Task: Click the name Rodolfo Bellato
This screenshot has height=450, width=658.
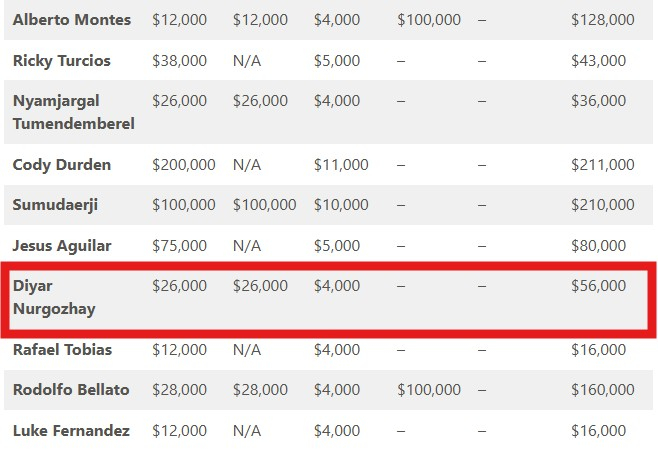Action: pyautogui.click(x=69, y=390)
